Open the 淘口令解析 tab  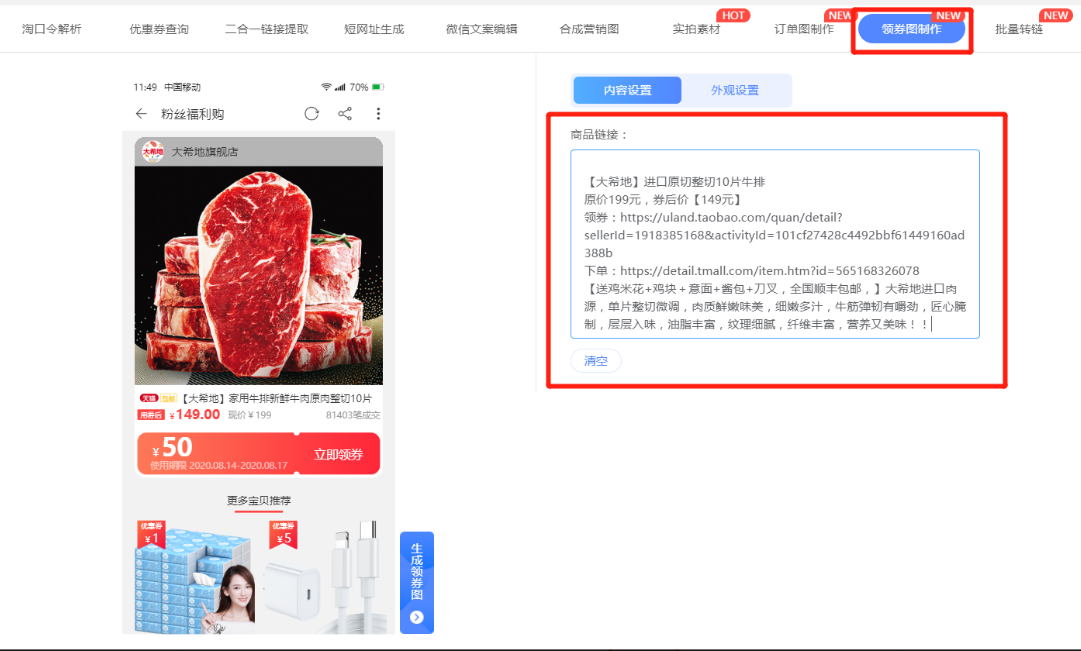click(x=52, y=29)
